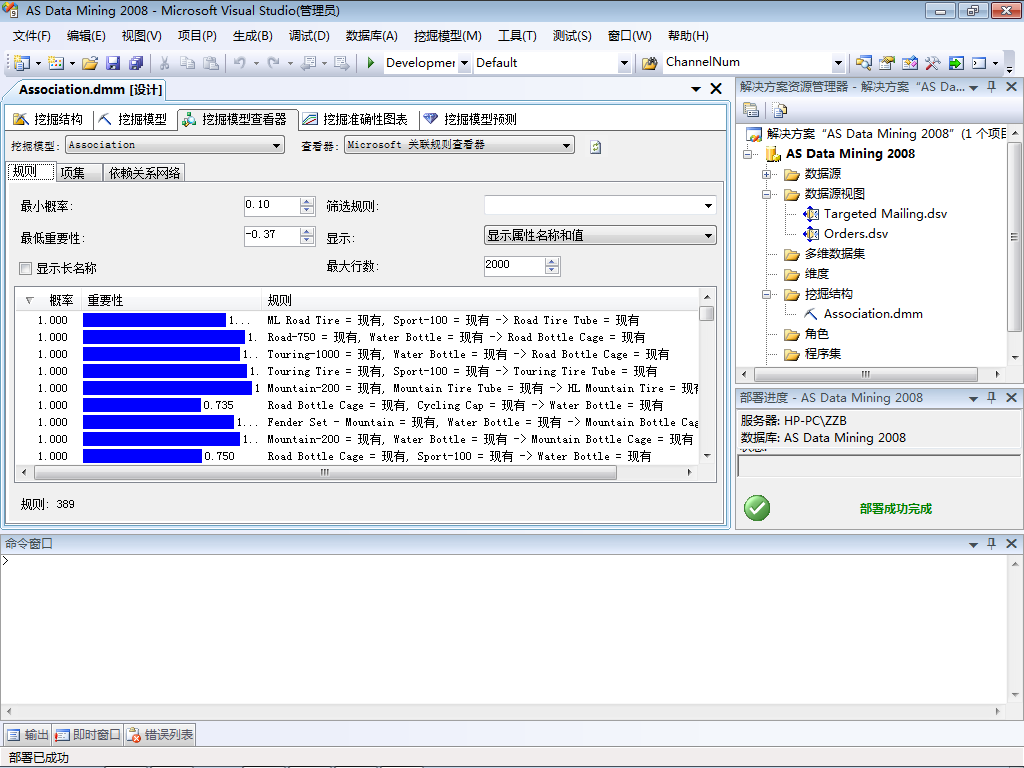Viewport: 1024px width, 768px height.
Task: Pin the deployment progress panel
Action: click(991, 398)
